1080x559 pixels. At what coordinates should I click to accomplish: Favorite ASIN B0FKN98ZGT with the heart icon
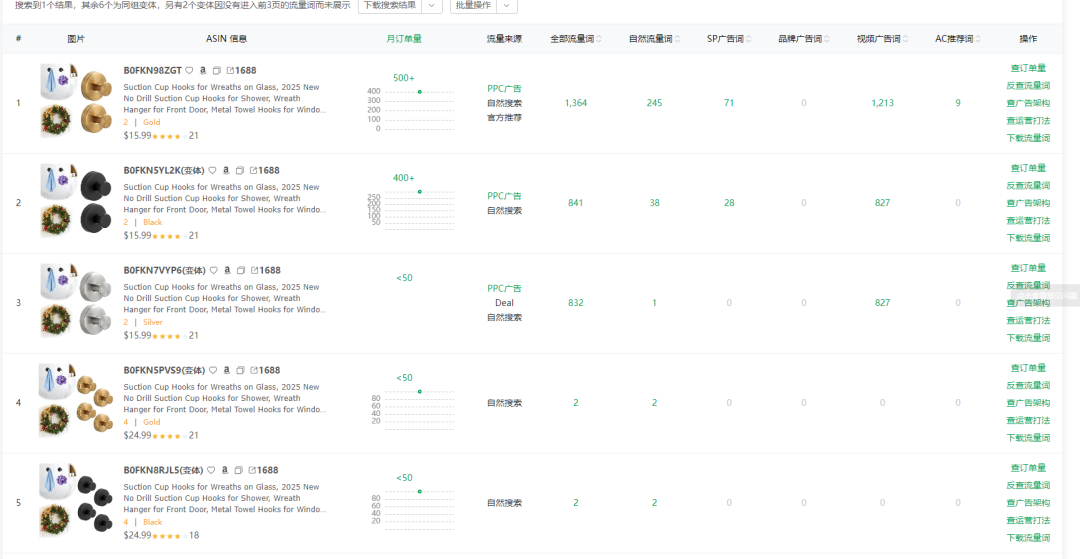(189, 70)
